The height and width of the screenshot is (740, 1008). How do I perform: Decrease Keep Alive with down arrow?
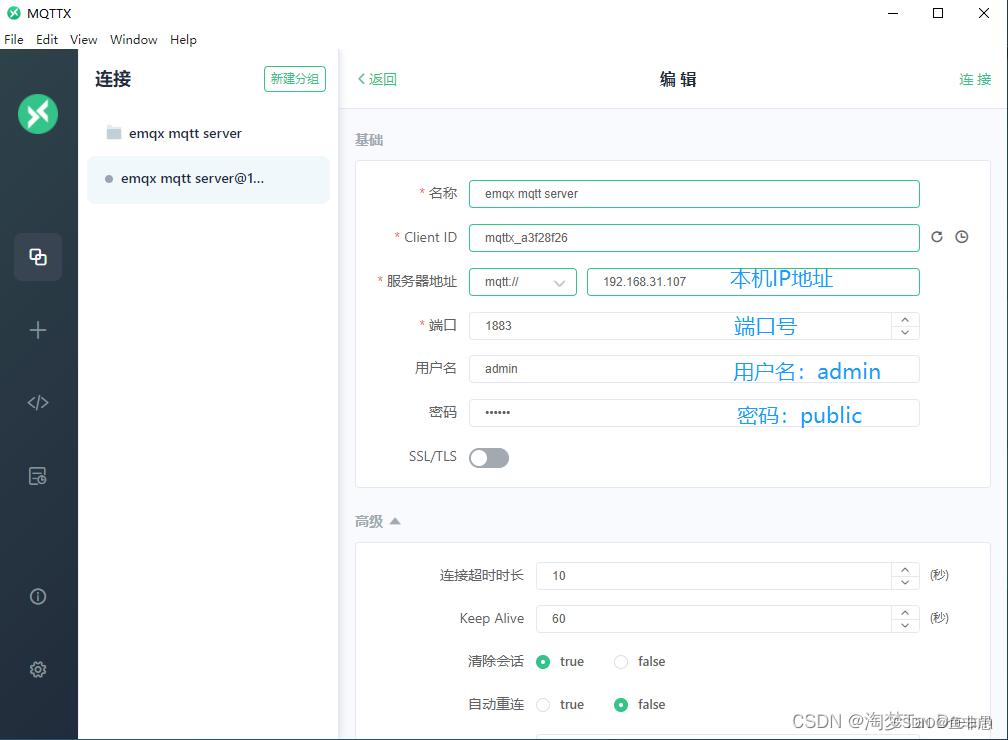tap(905, 626)
